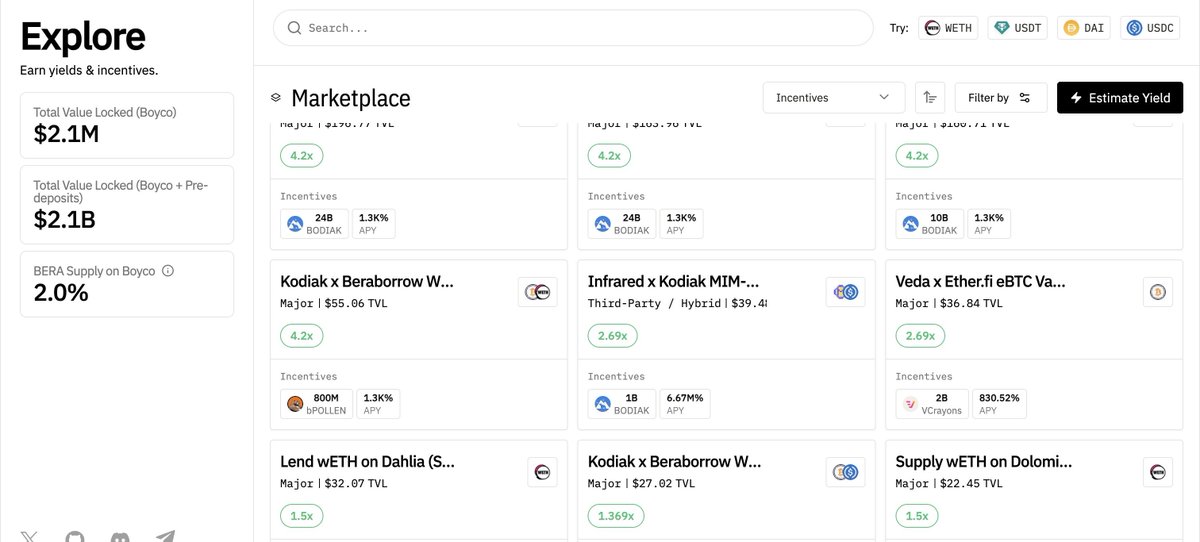Viewport: 1200px width, 542px height.
Task: Click the sort order icon button
Action: click(930, 97)
